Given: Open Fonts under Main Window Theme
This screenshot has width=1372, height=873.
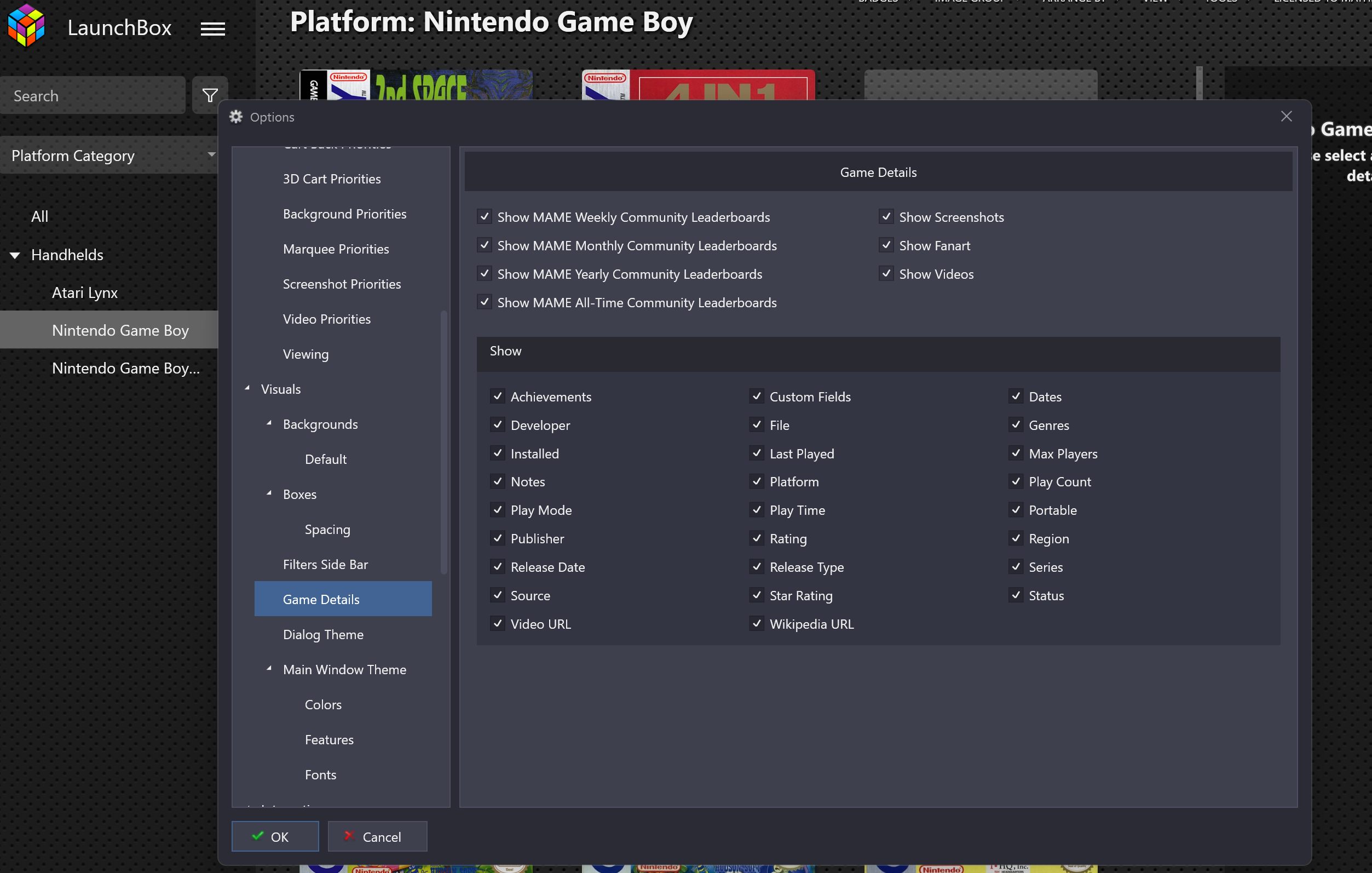Looking at the screenshot, I should point(320,774).
